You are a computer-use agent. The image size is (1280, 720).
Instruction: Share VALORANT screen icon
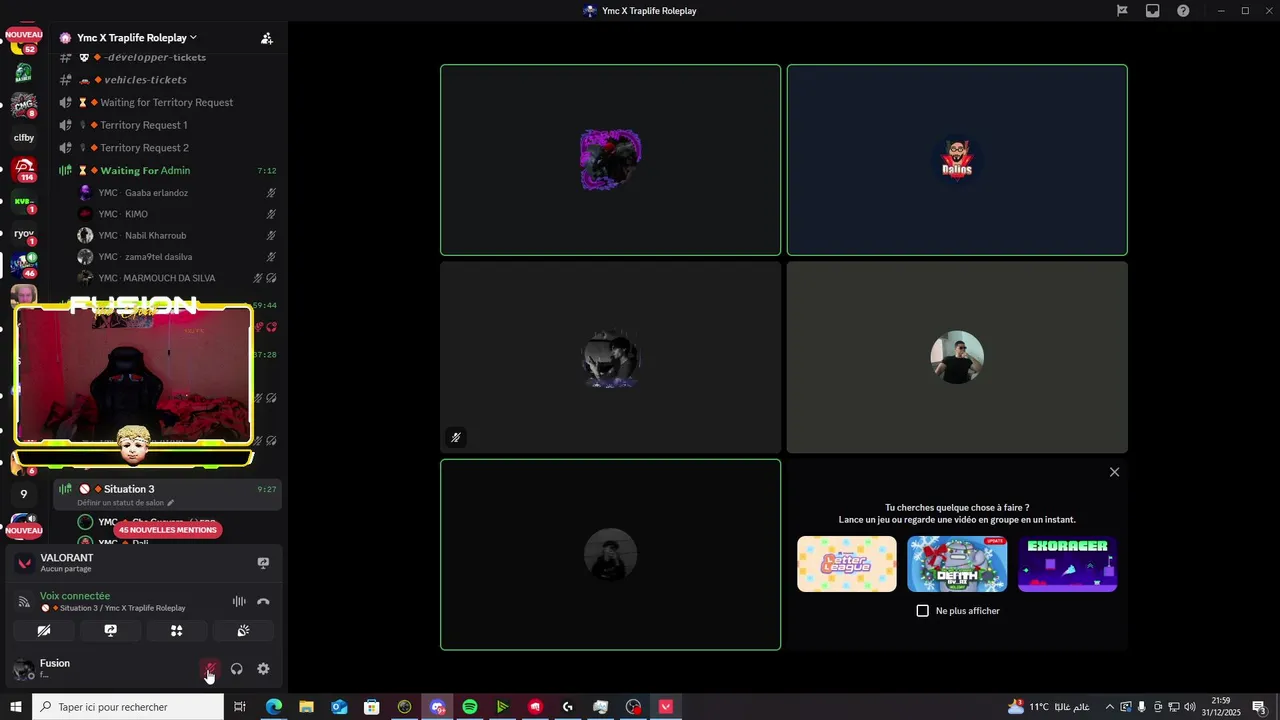[263, 563]
